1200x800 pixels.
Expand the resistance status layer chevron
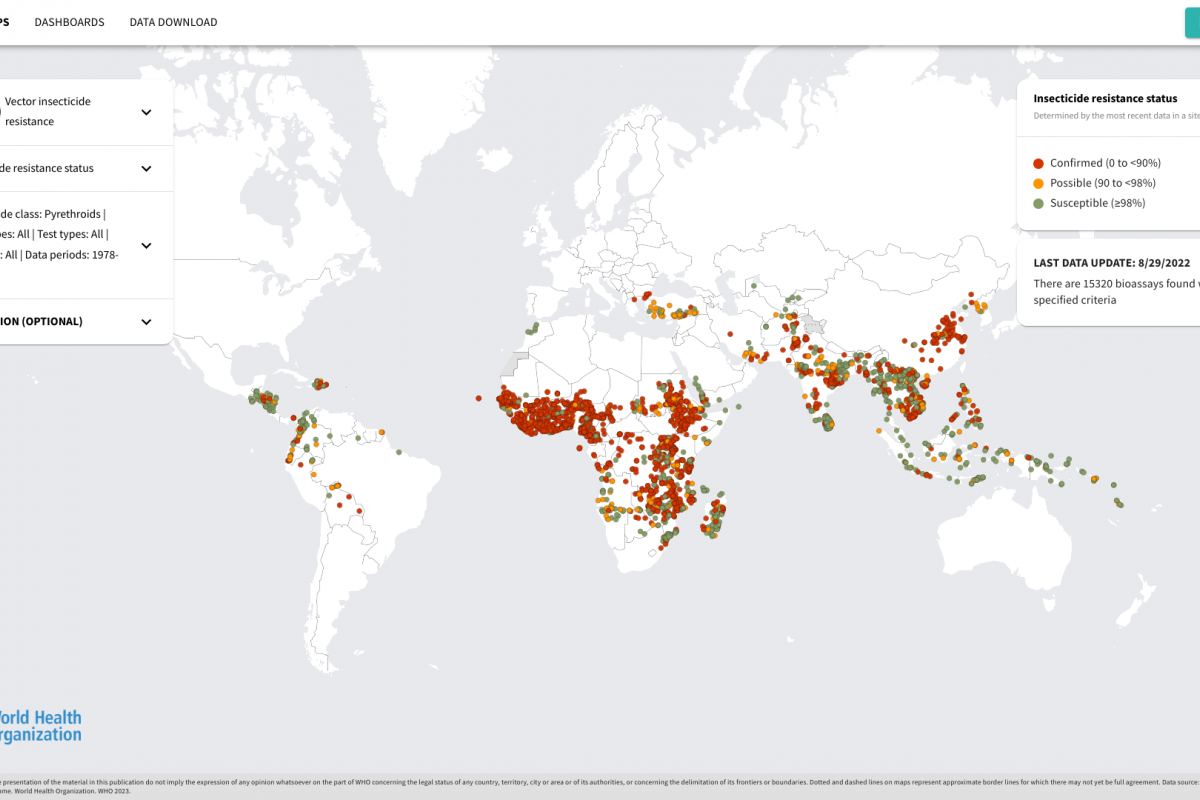pyautogui.click(x=146, y=168)
